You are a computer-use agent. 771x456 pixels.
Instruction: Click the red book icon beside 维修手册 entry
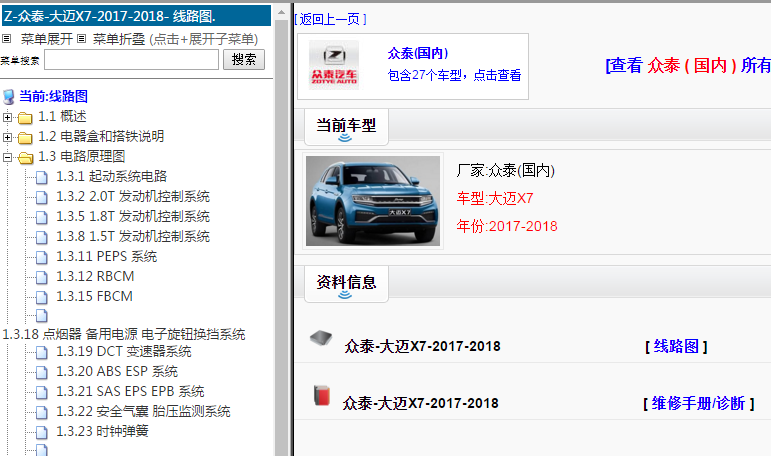(x=322, y=395)
